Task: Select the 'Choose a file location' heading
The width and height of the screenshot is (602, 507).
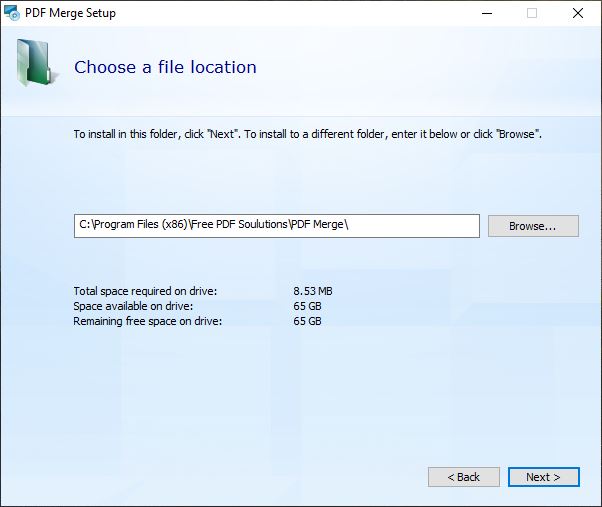Action: 165,67
